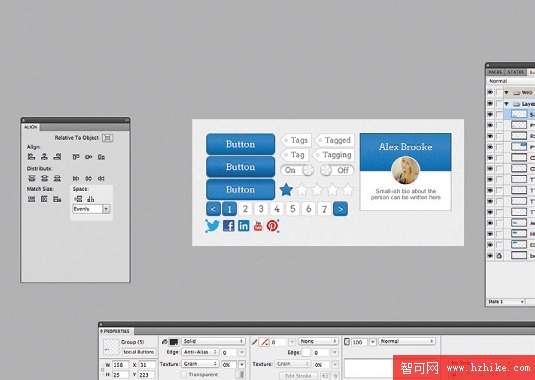This screenshot has height=380, width=535.
Task: Select the Pinterest social button
Action: click(x=272, y=226)
